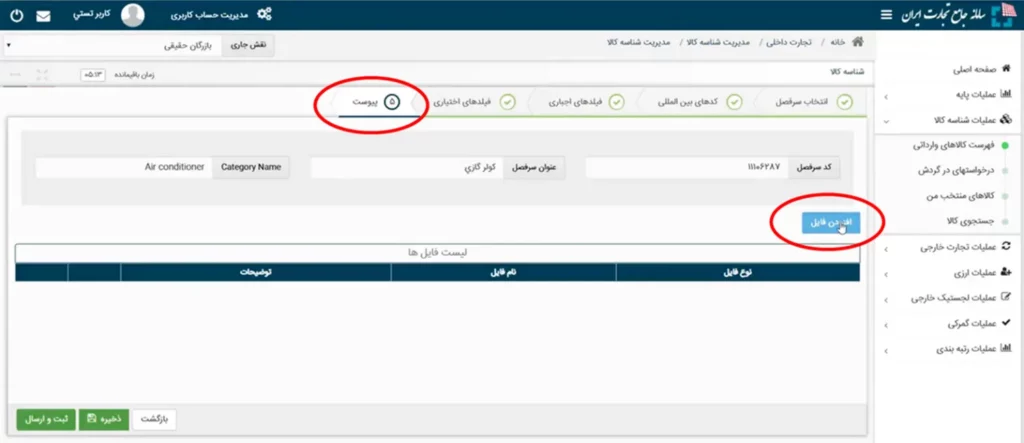Viewport: 1024px width, 443px height.
Task: Expand عملیات تجارت خارجی section
Action: pyautogui.click(x=966, y=247)
